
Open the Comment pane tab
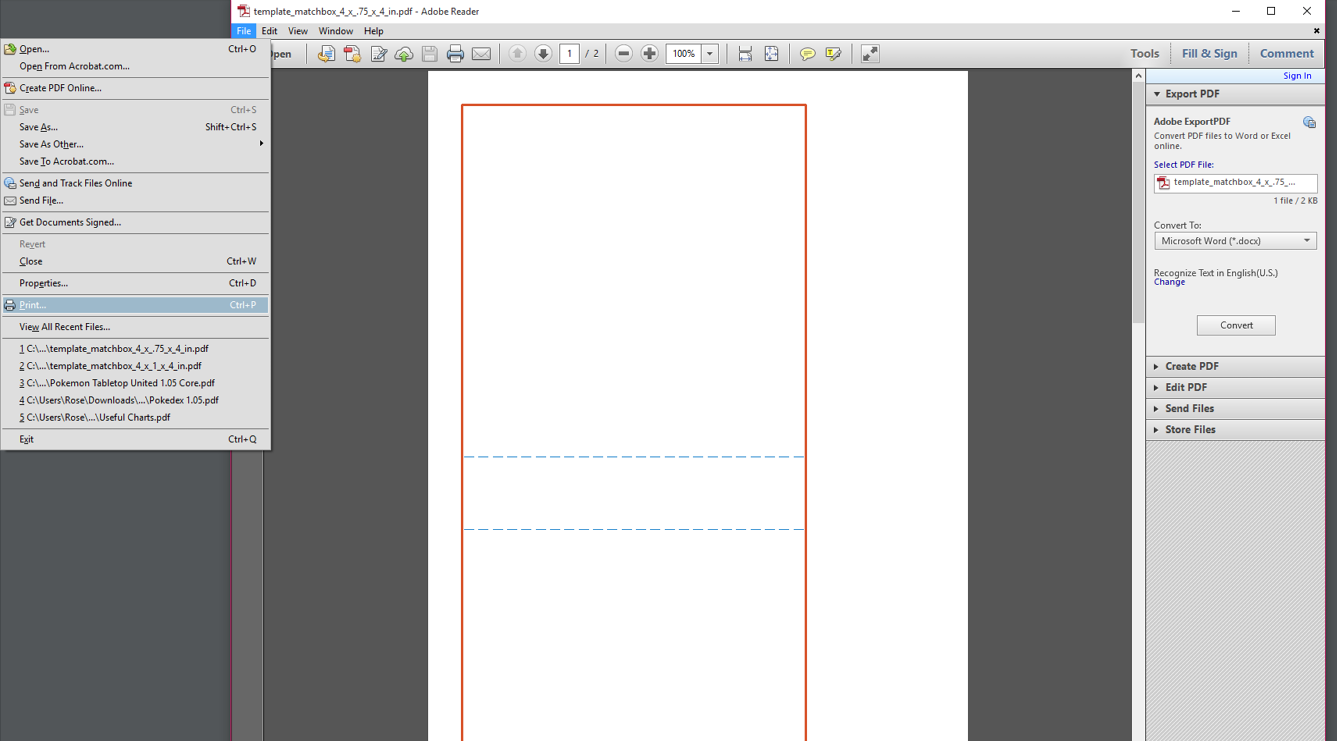coord(1286,54)
